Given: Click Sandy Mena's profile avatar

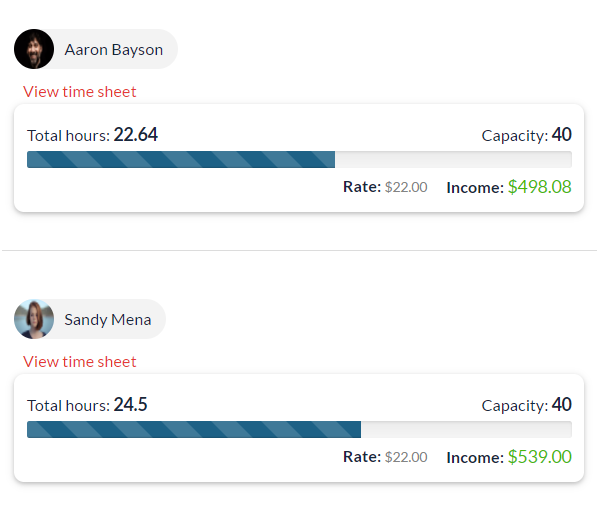Looking at the screenshot, I should pos(34,319).
